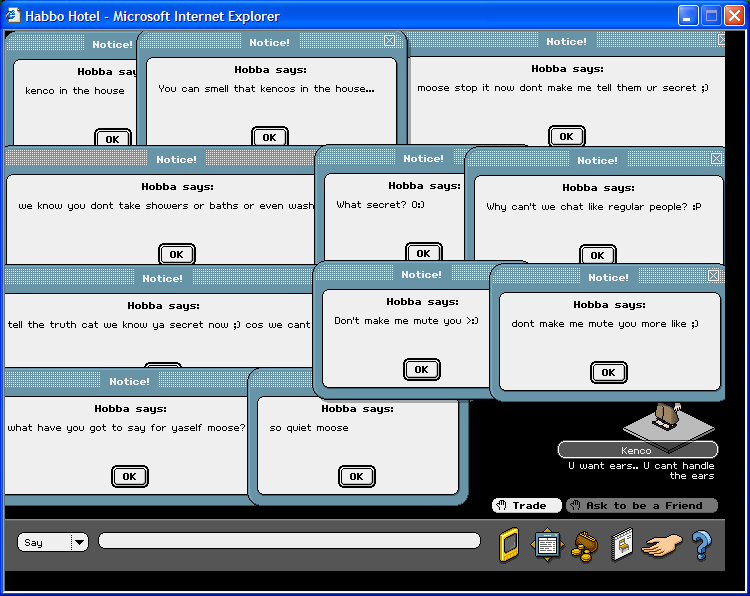Click the 'so quiet moose' message text

point(309,428)
